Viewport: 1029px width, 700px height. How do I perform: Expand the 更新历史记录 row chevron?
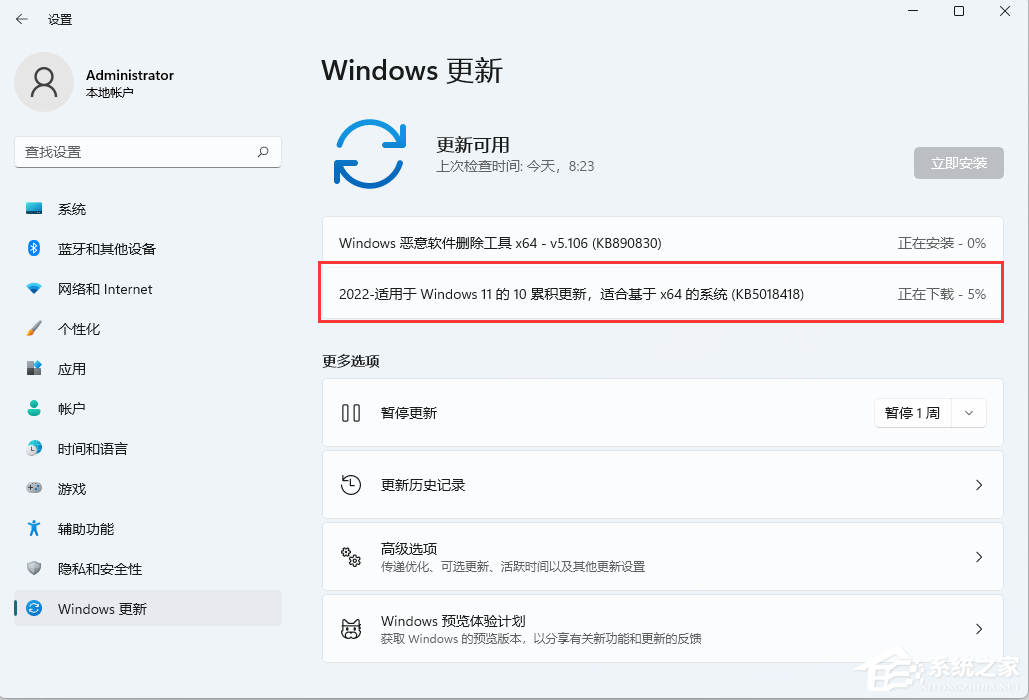pos(979,484)
